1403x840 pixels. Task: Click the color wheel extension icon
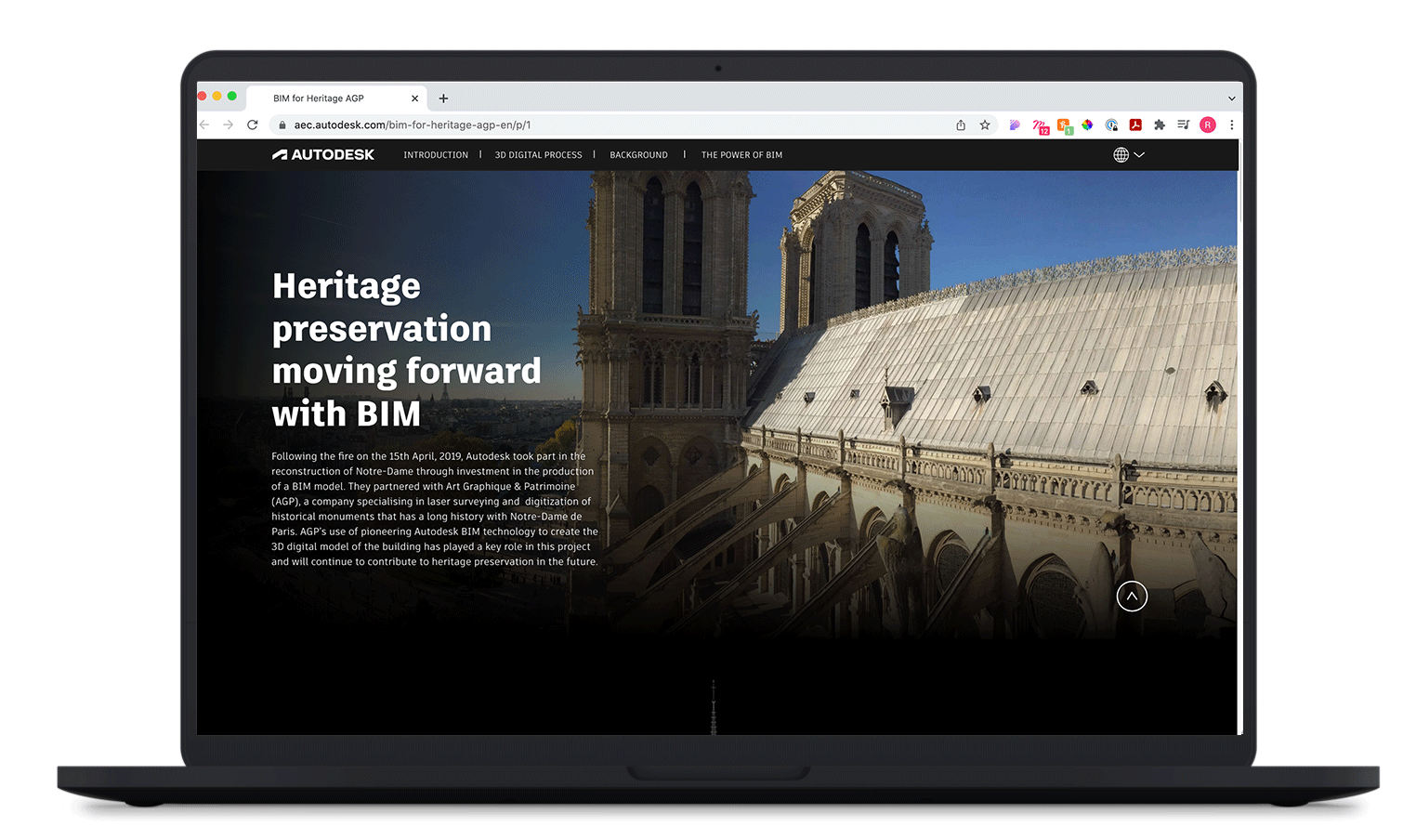[x=1087, y=125]
